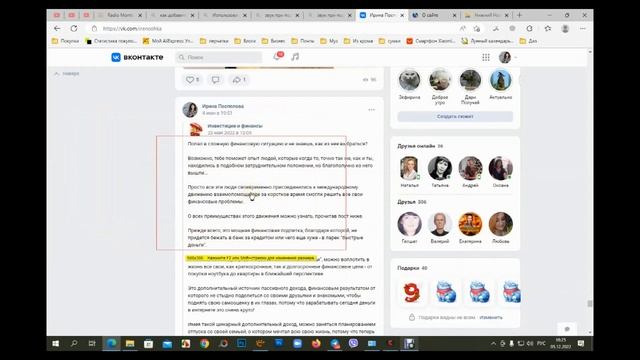
Task: Reload the page with refresh icon
Action: point(74,29)
